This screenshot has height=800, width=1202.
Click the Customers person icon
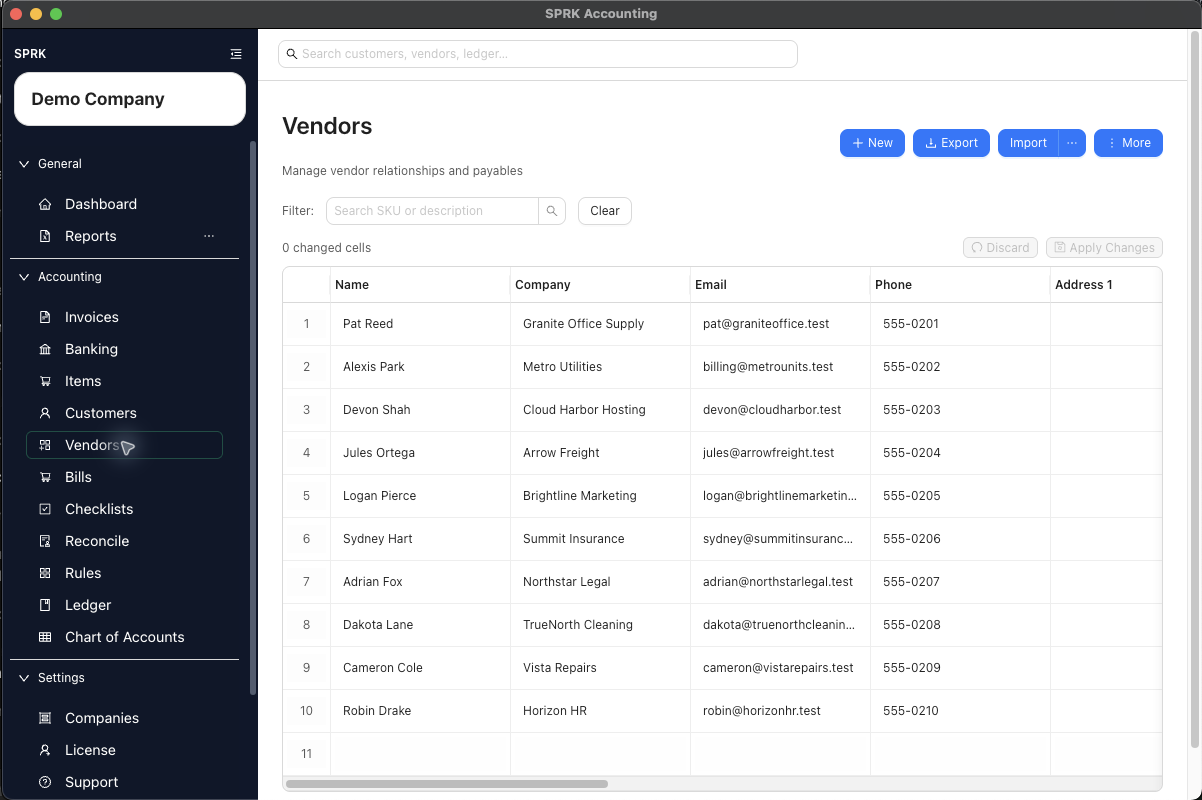point(44,413)
